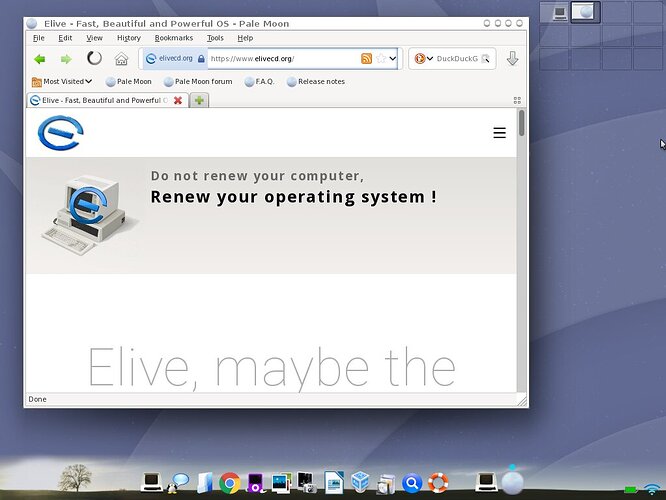Screen dimensions: 666x500
Task: Open the hamburger menu on Elive page
Action: (x=500, y=133)
